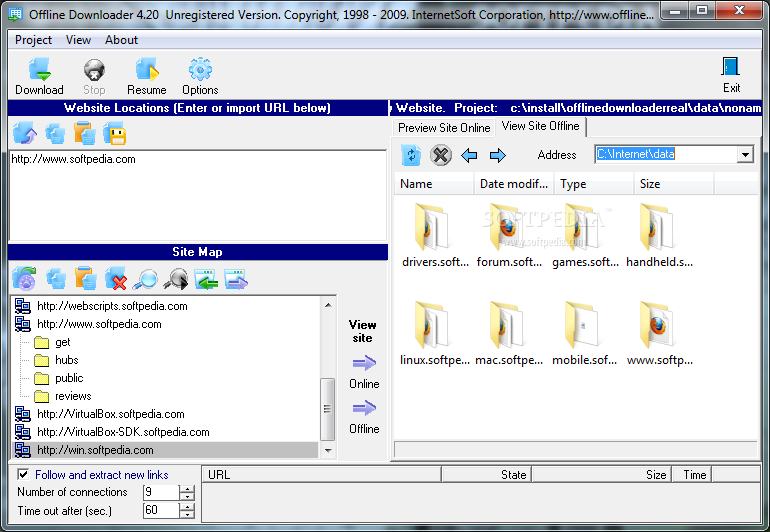Decrease Number of connections with down arrow
The height and width of the screenshot is (532, 770).
click(x=187, y=497)
